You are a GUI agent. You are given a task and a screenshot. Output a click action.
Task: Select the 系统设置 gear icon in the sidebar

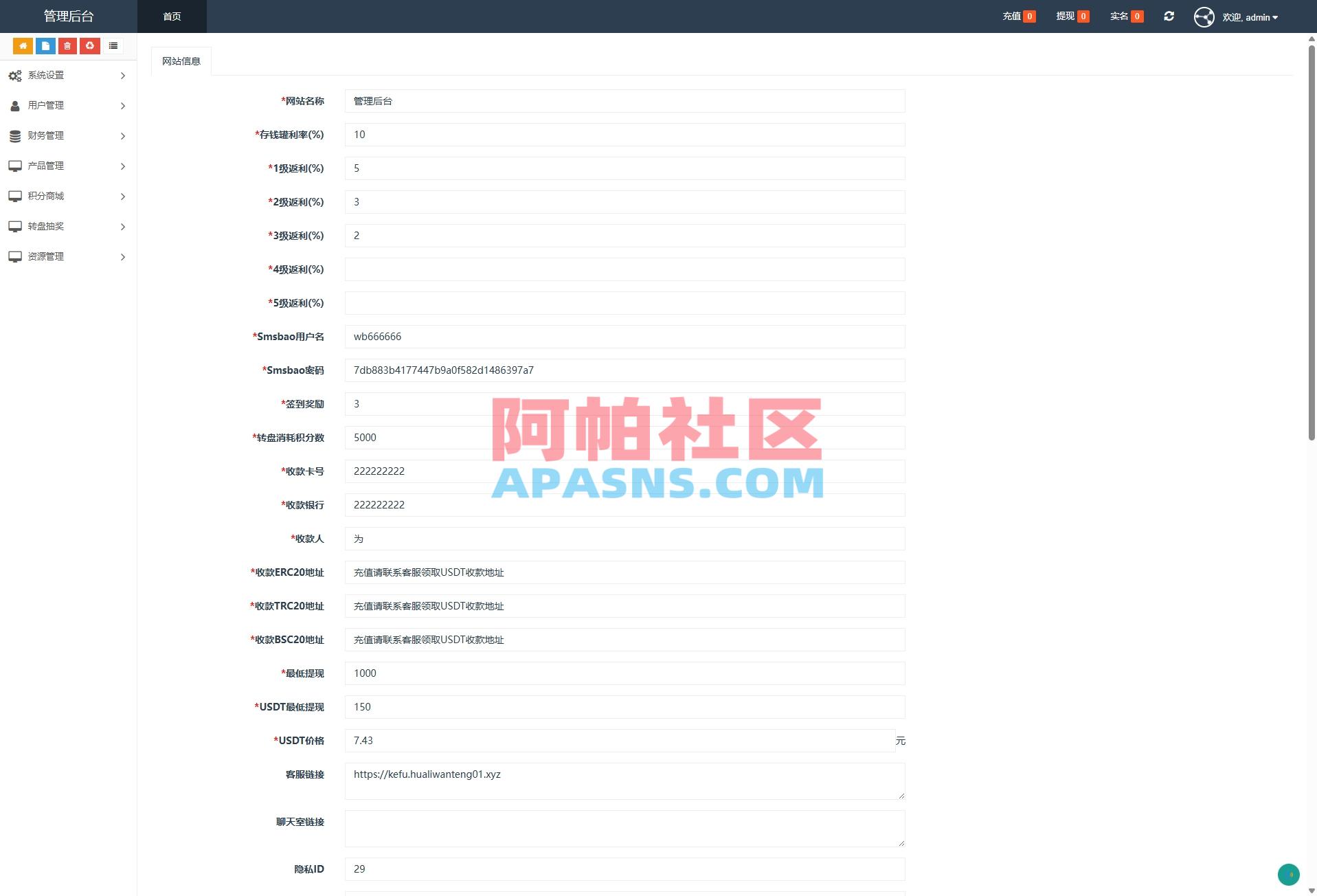point(15,76)
